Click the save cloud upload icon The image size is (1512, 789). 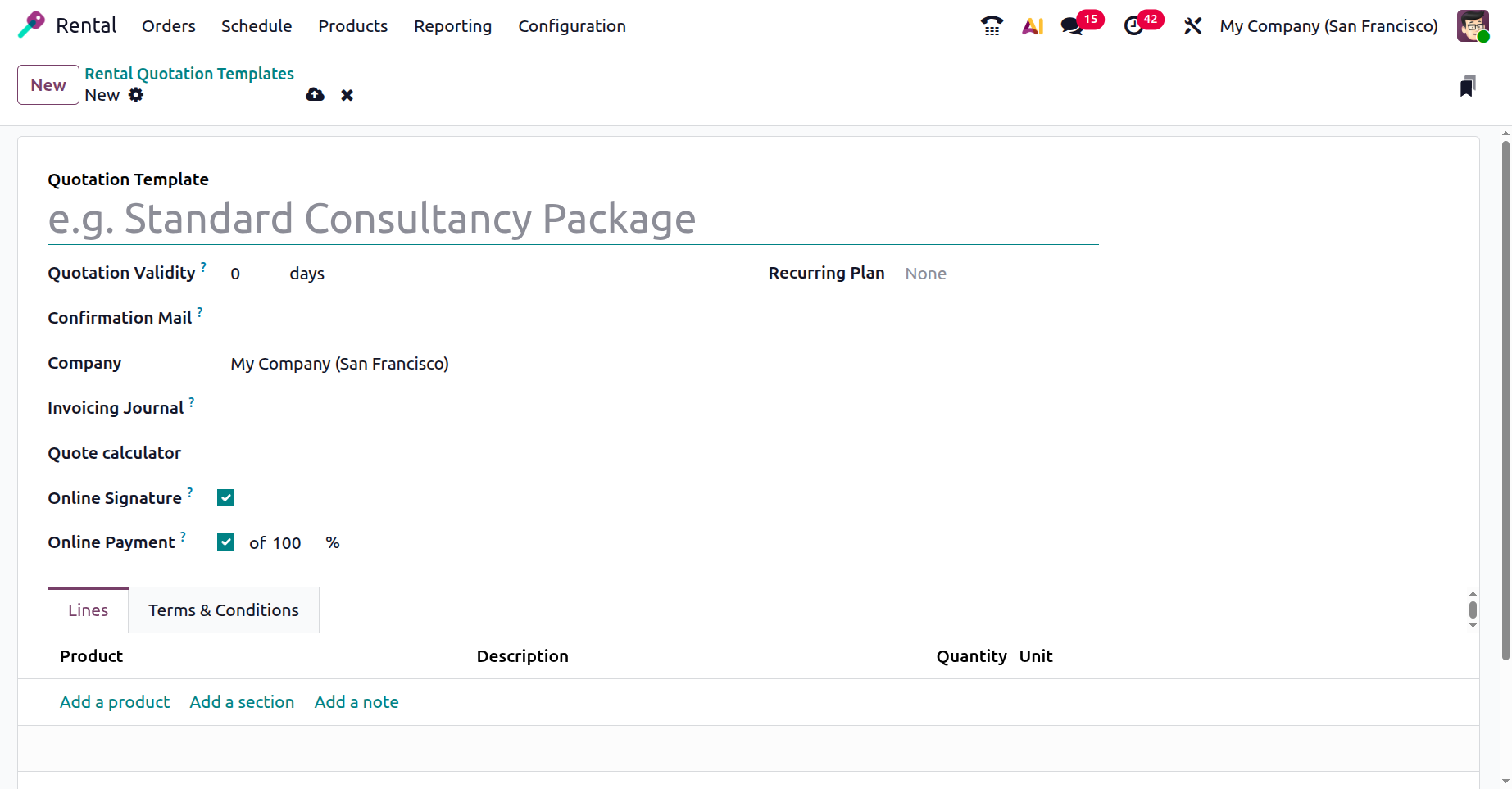click(x=315, y=95)
